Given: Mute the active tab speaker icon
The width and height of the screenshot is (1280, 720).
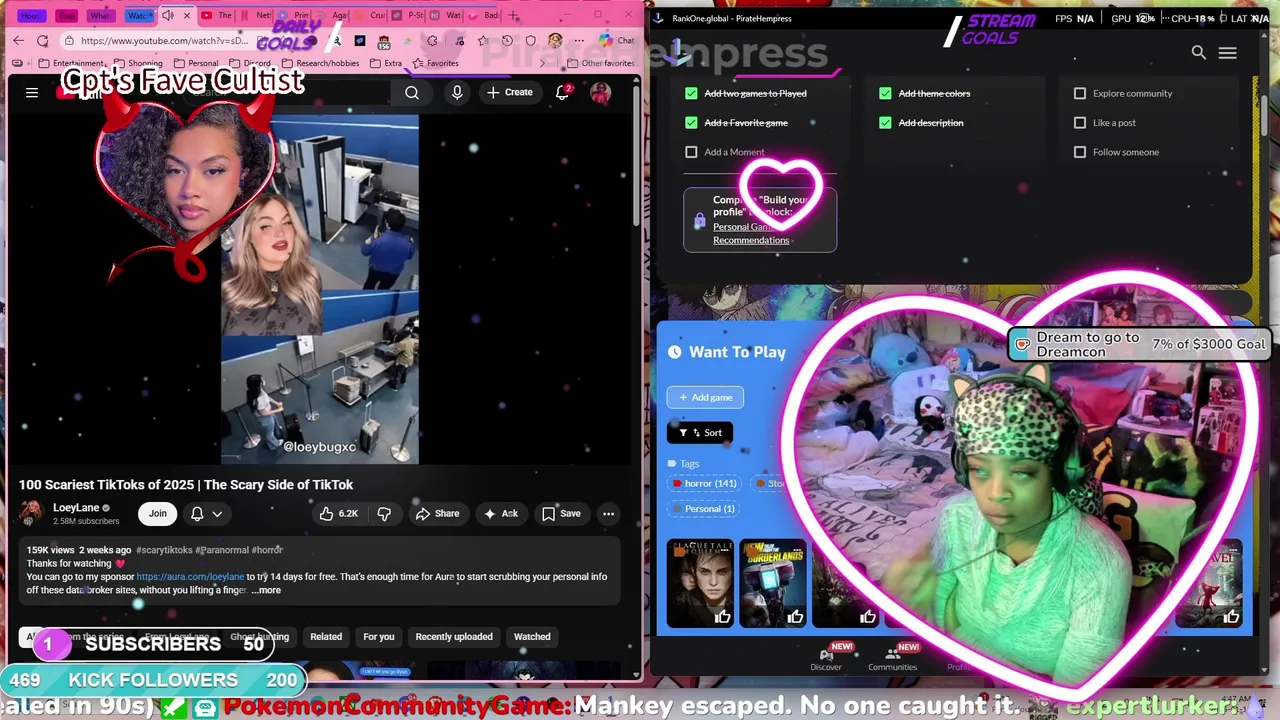Looking at the screenshot, I should (168, 15).
